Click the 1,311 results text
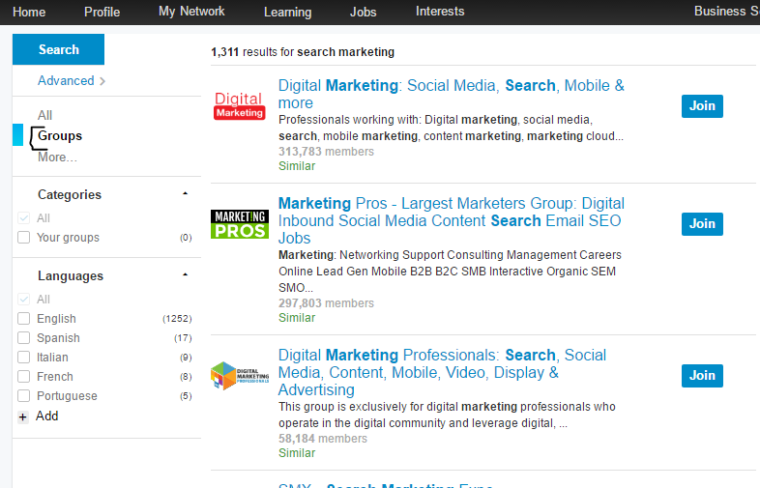This screenshot has width=760, height=488. (x=303, y=52)
